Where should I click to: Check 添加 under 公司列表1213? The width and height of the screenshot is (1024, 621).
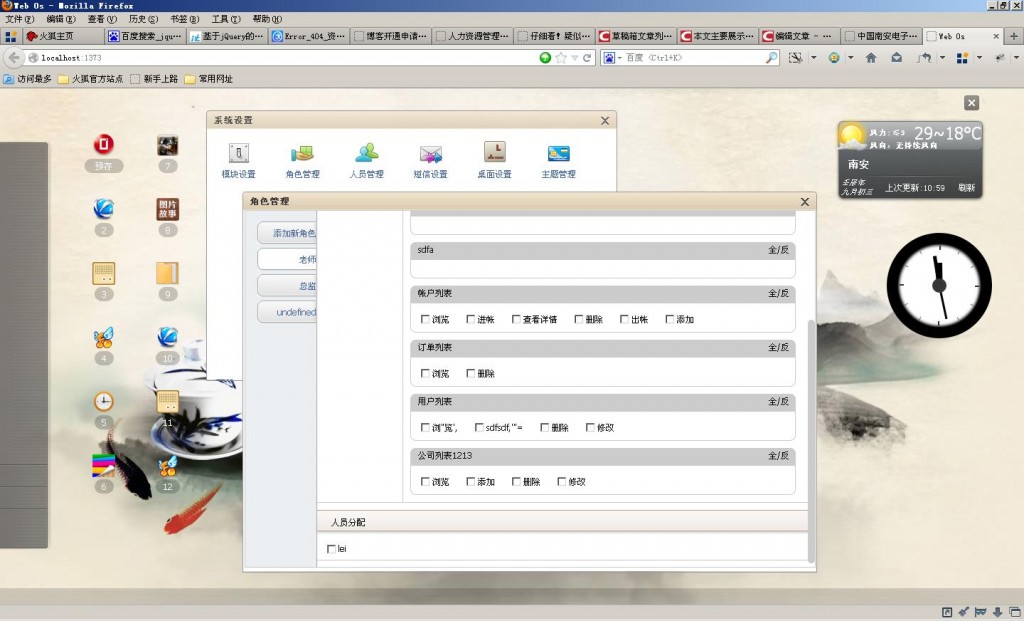pos(470,482)
